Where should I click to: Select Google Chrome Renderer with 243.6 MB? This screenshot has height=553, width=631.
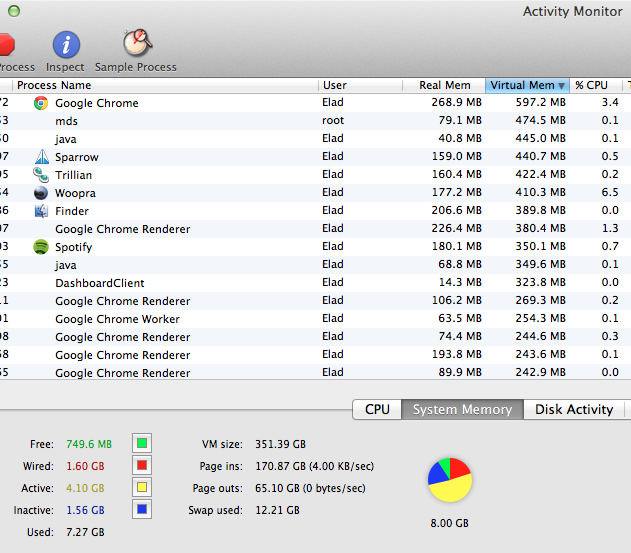pyautogui.click(x=316, y=355)
